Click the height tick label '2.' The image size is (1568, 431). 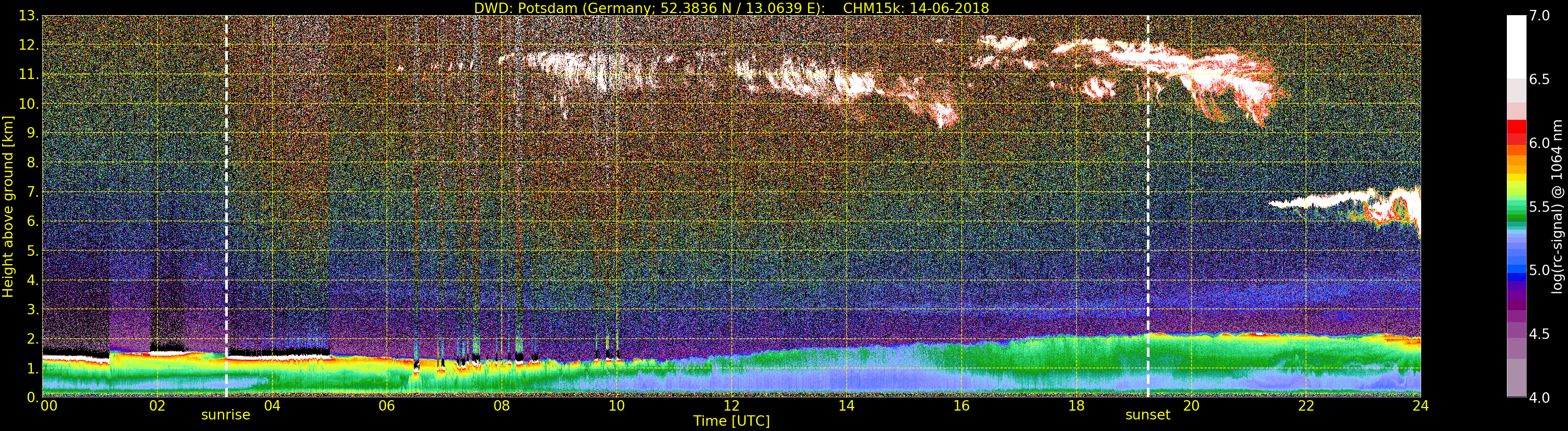[32, 338]
